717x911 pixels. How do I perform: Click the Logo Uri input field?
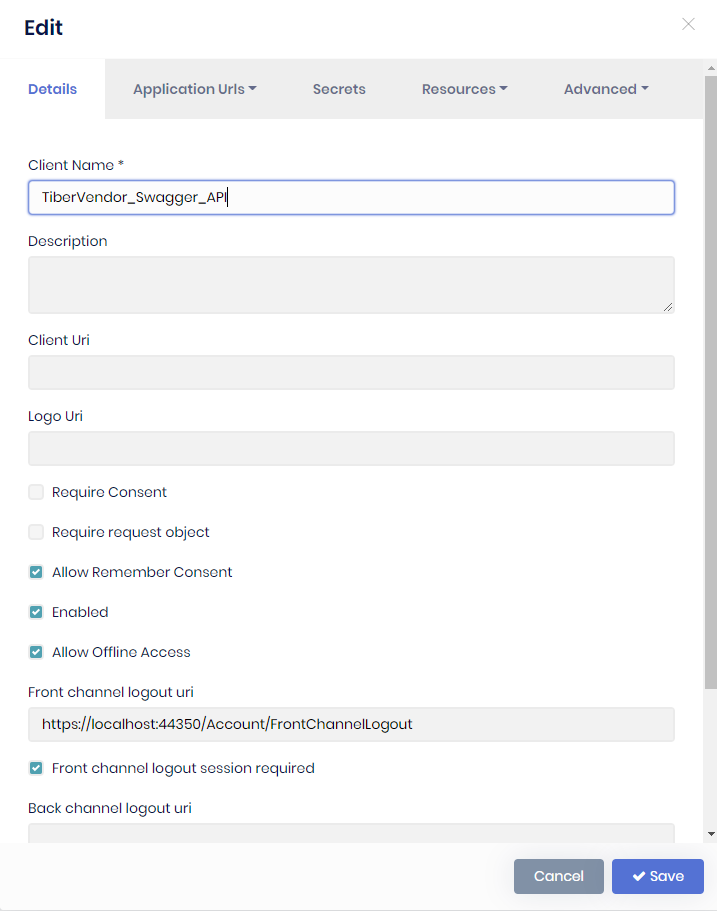coord(350,448)
